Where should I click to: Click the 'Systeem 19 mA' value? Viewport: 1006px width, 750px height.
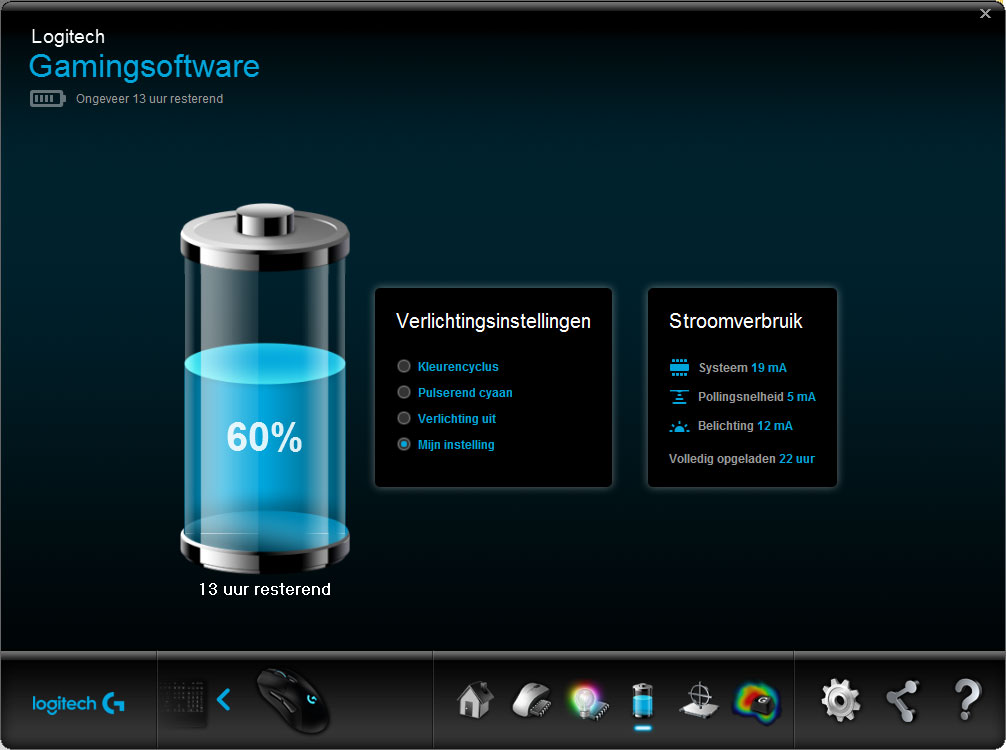(x=742, y=368)
